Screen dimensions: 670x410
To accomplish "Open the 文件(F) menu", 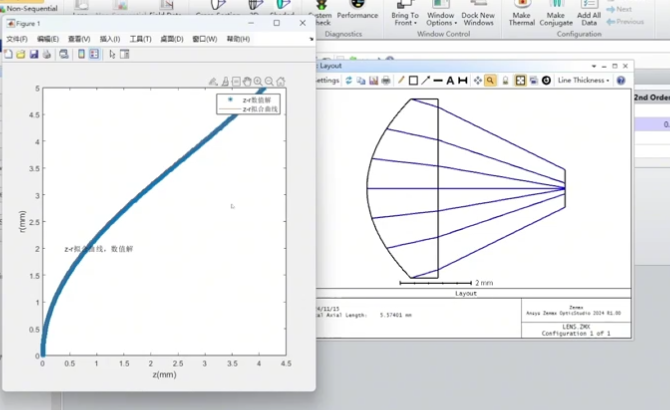I will coord(17,39).
